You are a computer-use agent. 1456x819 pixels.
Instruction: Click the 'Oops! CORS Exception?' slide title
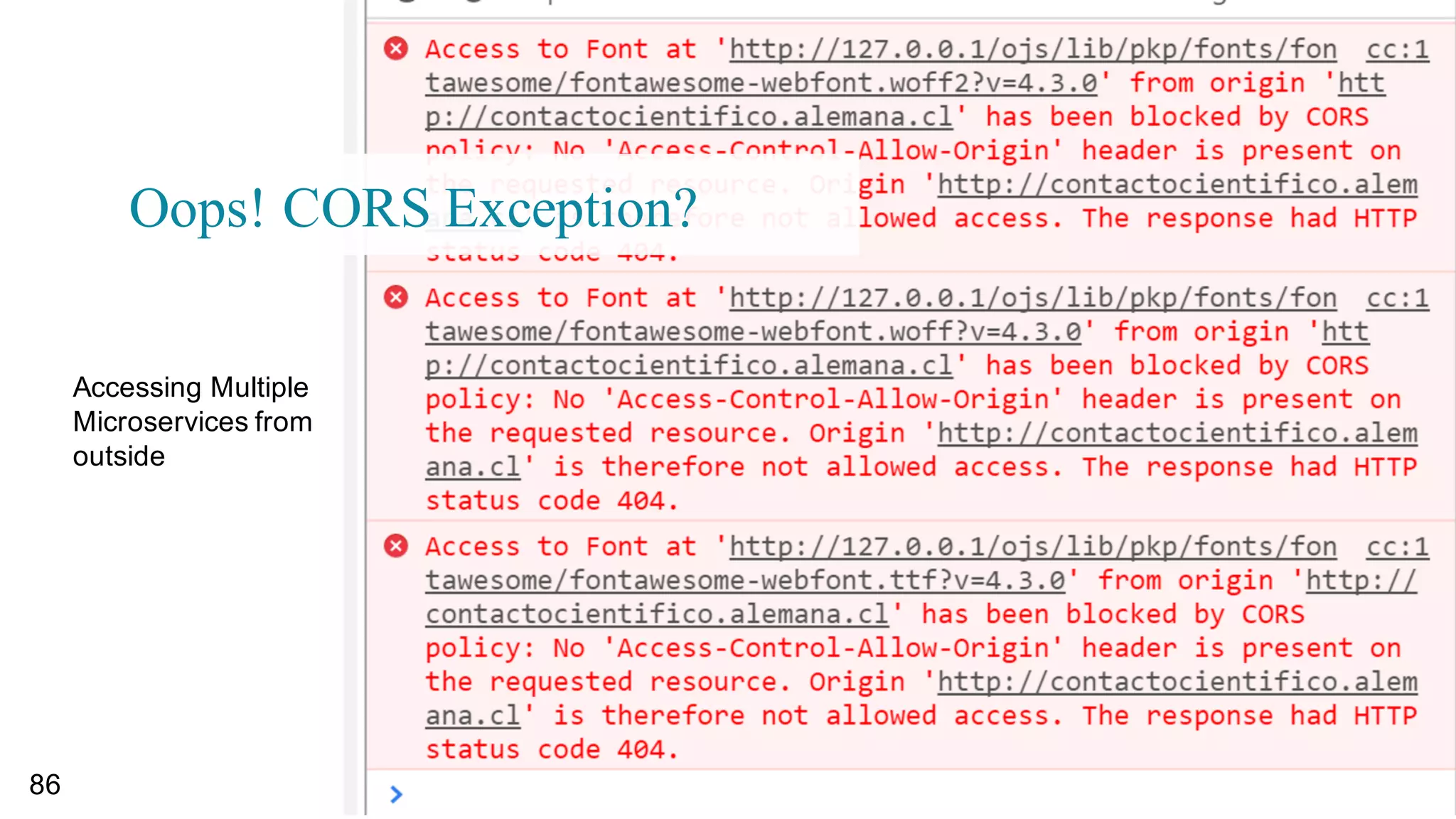click(413, 208)
